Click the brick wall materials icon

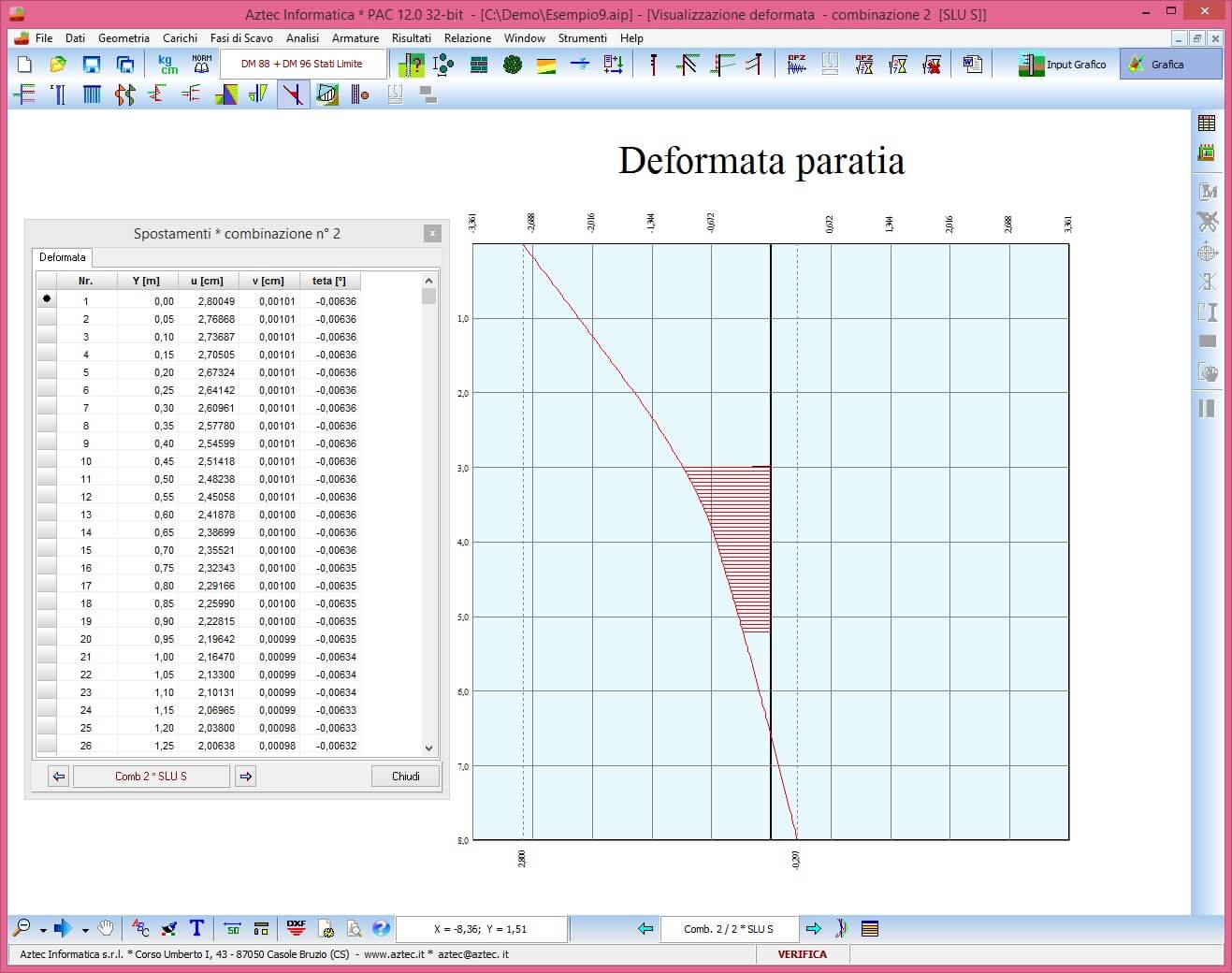[478, 65]
